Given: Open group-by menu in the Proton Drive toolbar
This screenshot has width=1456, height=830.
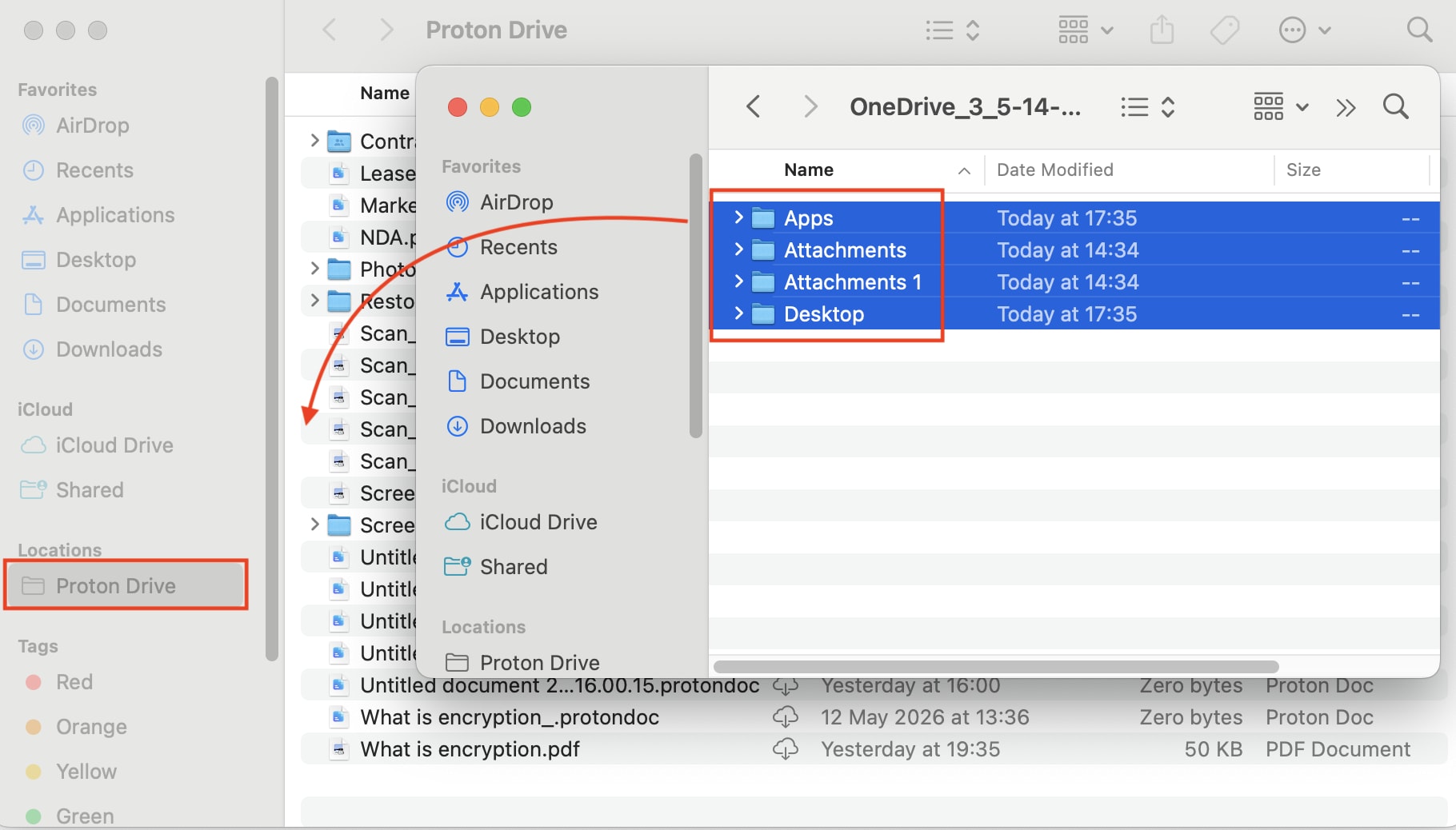Looking at the screenshot, I should 1086,30.
